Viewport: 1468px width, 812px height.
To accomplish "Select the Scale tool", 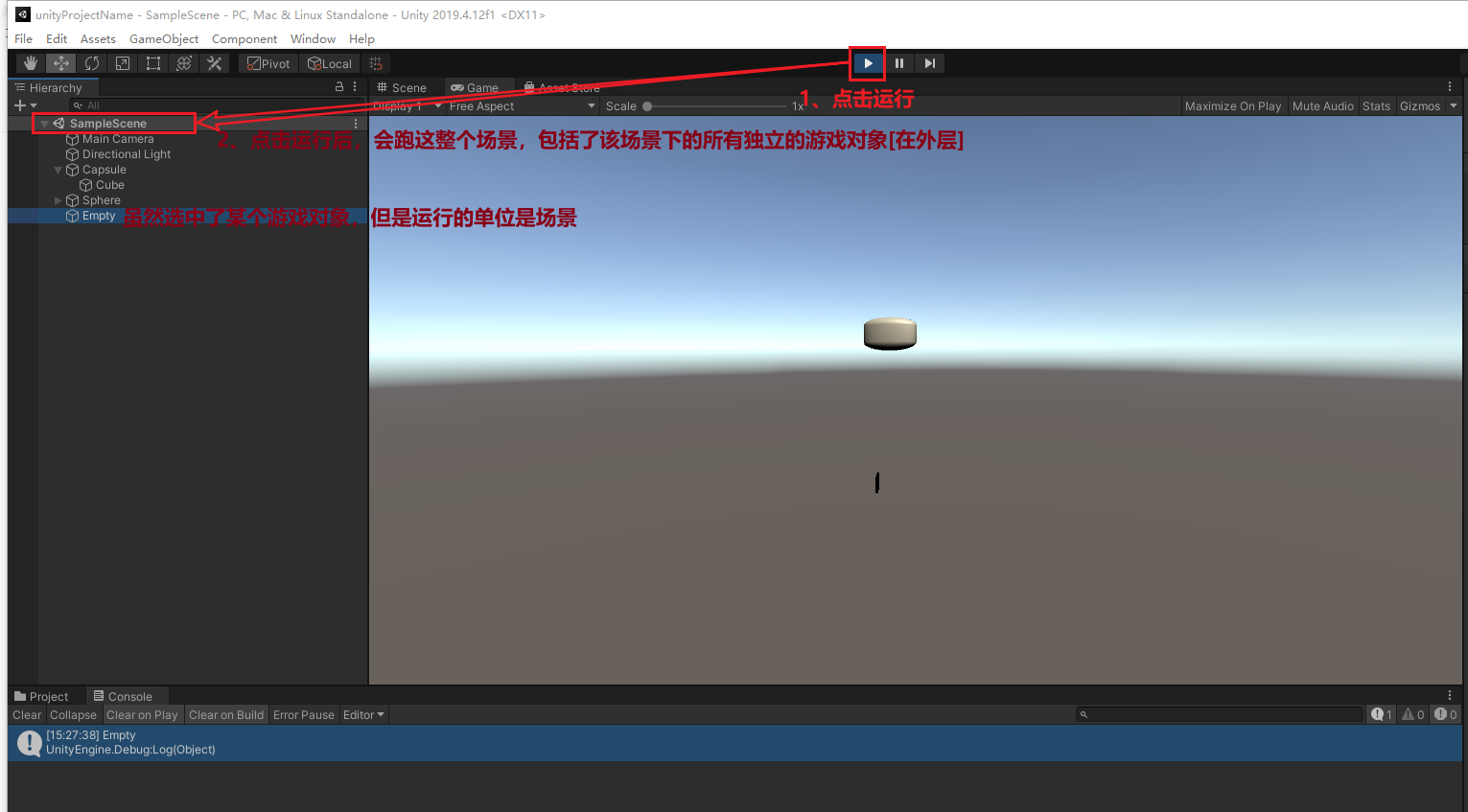I will [123, 63].
